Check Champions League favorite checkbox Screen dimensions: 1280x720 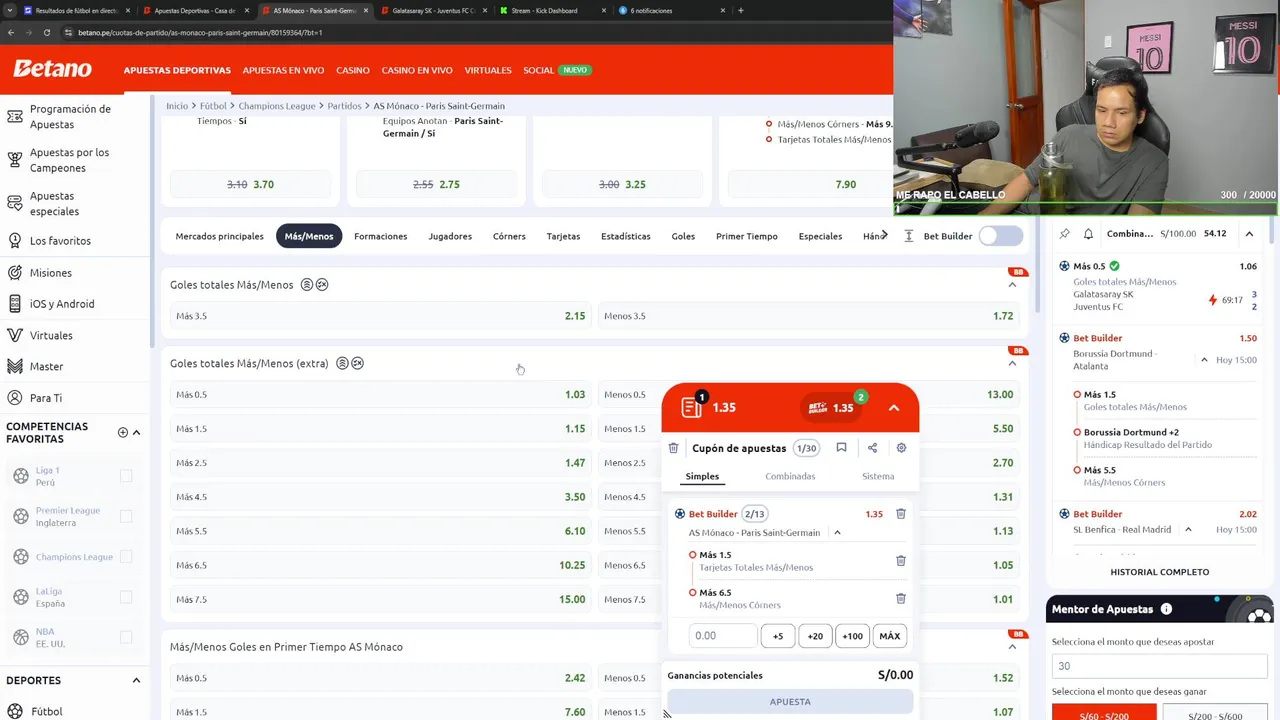(x=126, y=557)
